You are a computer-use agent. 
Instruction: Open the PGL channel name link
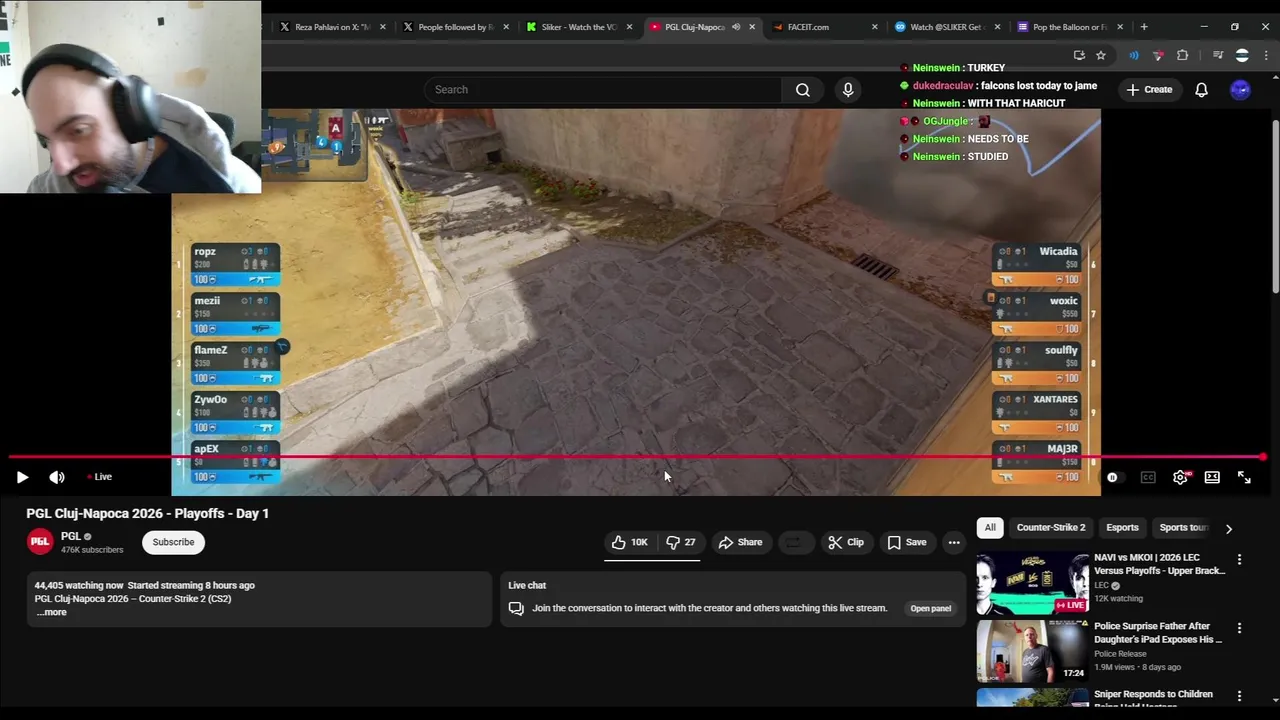pyautogui.click(x=71, y=536)
